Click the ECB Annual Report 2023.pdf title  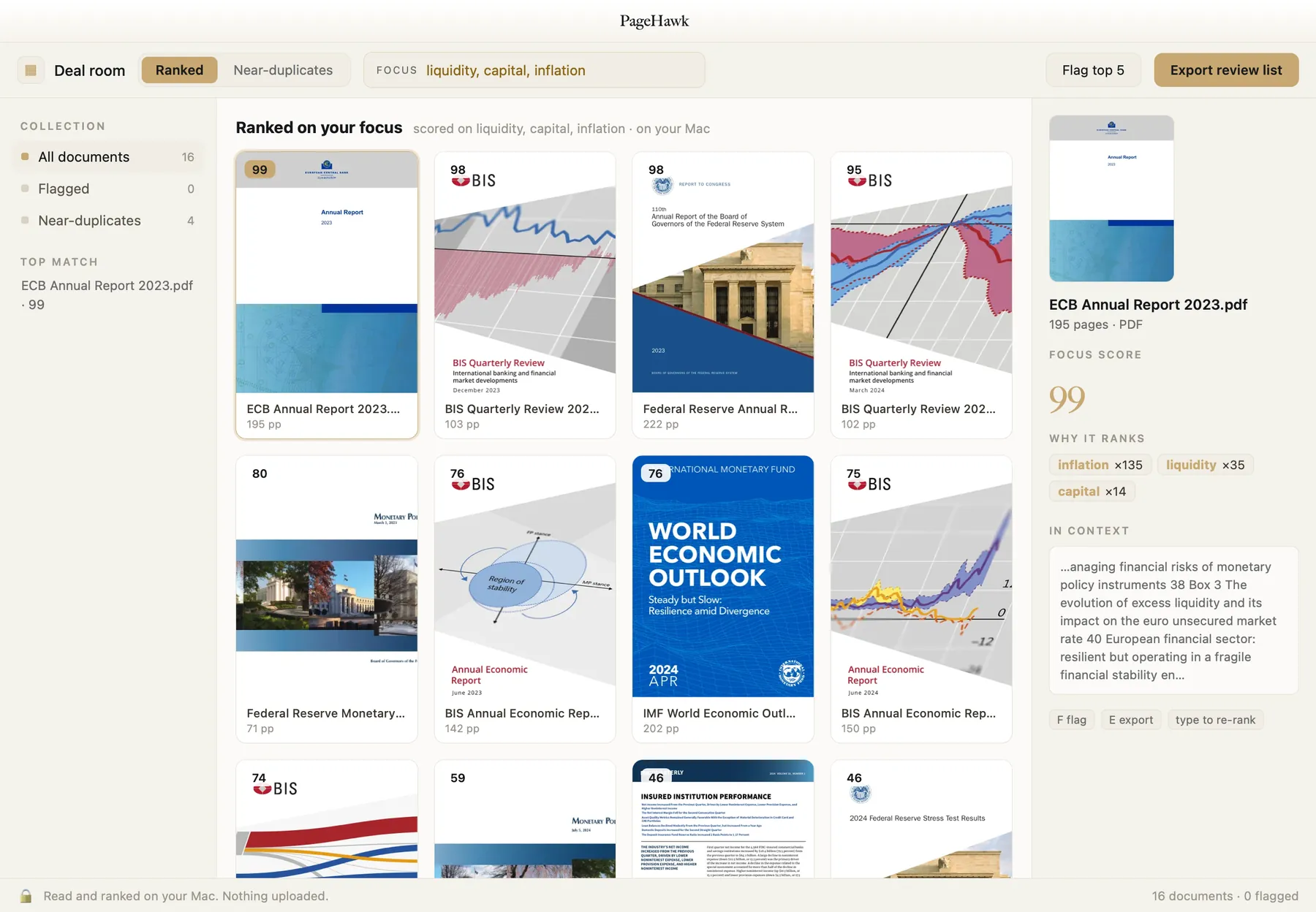(1148, 305)
